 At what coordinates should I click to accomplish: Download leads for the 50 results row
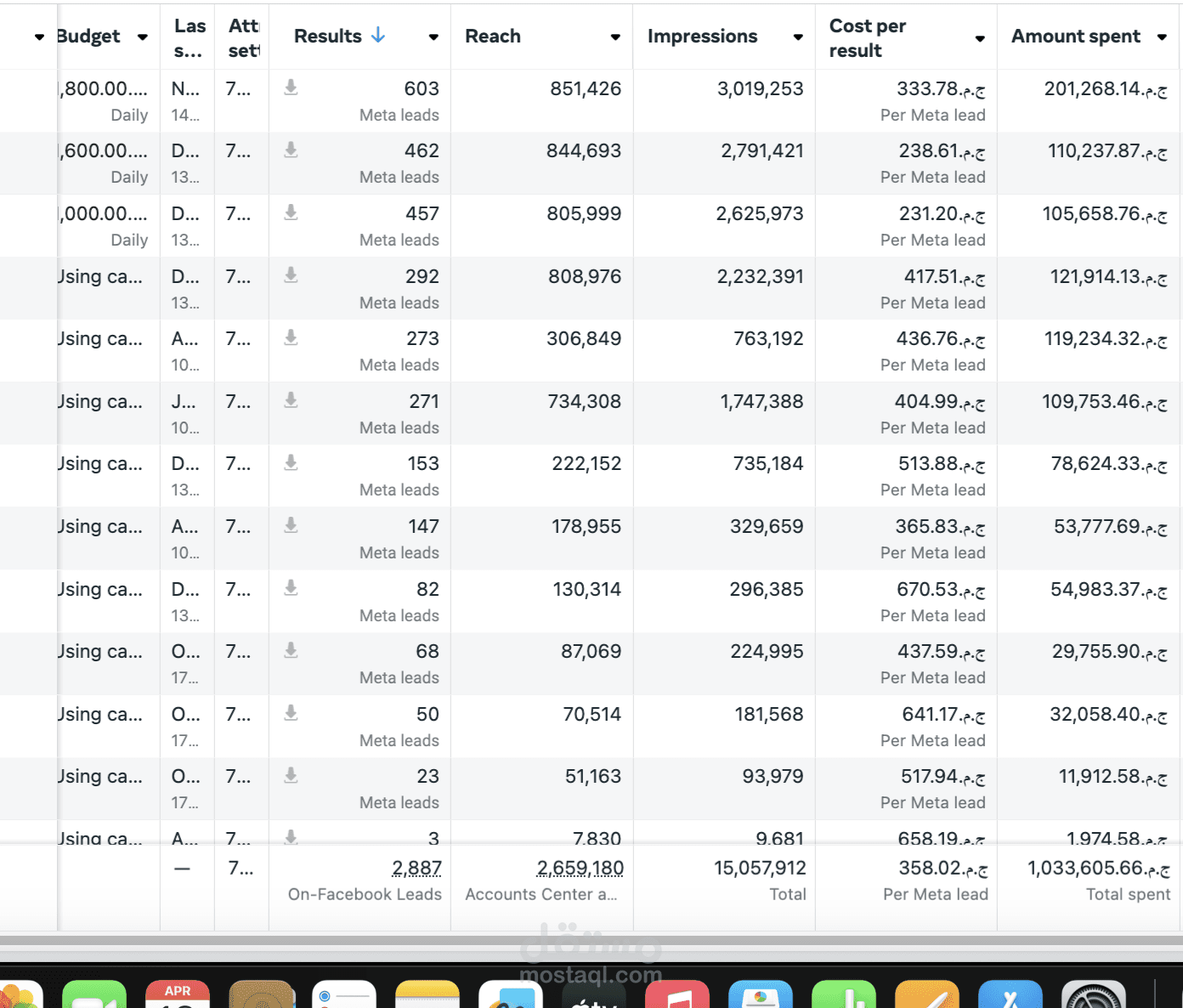click(291, 713)
